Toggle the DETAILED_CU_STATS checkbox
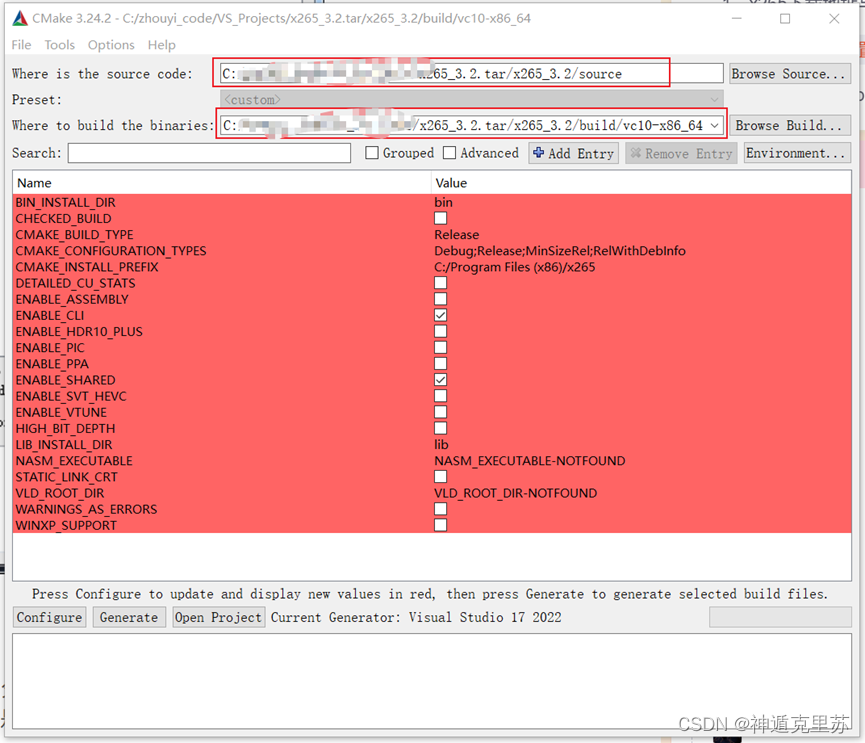Viewport: 865px width, 743px height. pyautogui.click(x=440, y=283)
